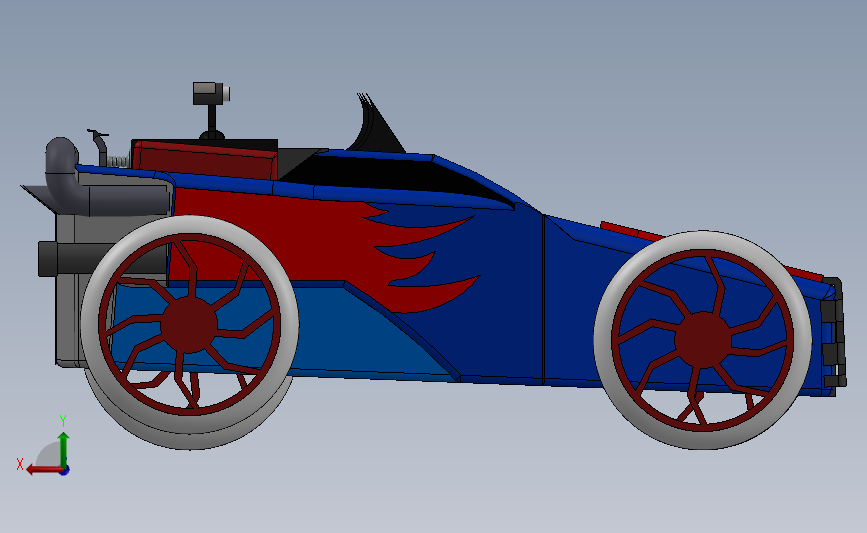Select the white tire near the grille
867x533 pixels.
(x=703, y=340)
